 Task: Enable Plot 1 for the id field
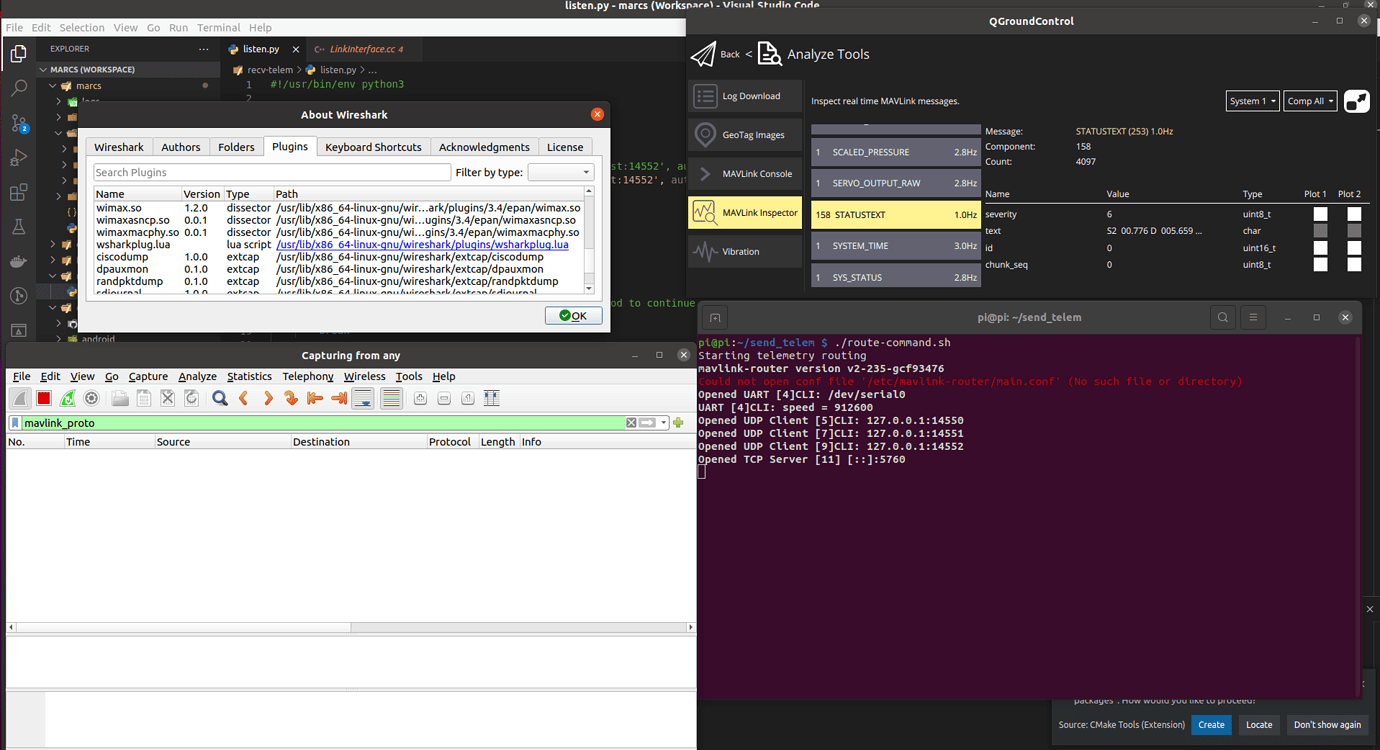click(x=1321, y=247)
